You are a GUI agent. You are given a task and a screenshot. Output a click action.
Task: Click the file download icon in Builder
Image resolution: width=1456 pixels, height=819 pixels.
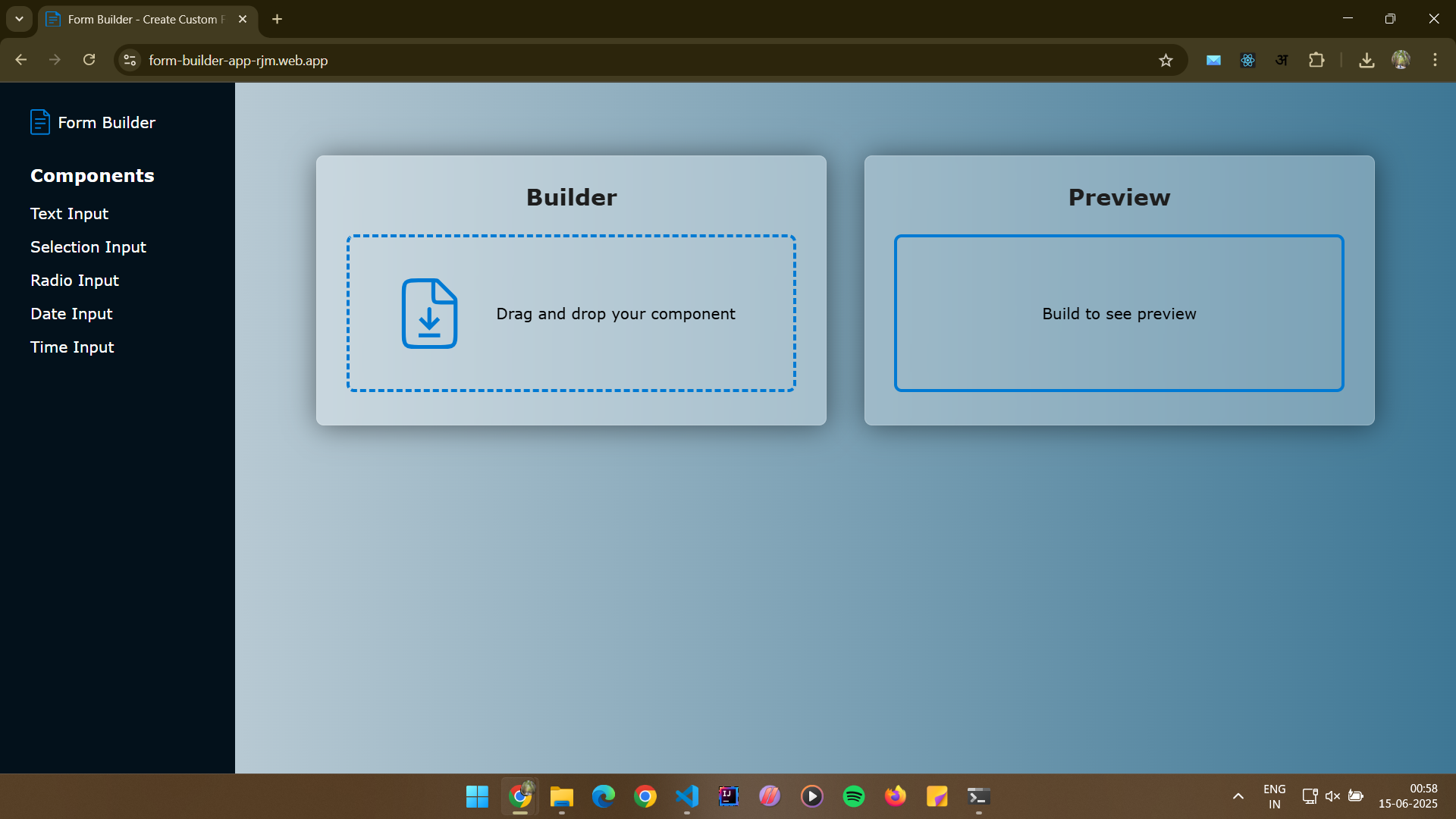click(x=429, y=313)
